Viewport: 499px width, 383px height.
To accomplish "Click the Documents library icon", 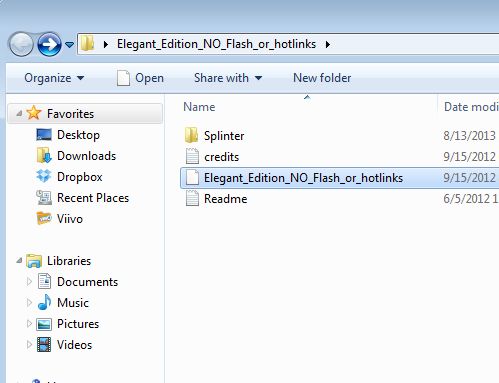I will click(44, 281).
